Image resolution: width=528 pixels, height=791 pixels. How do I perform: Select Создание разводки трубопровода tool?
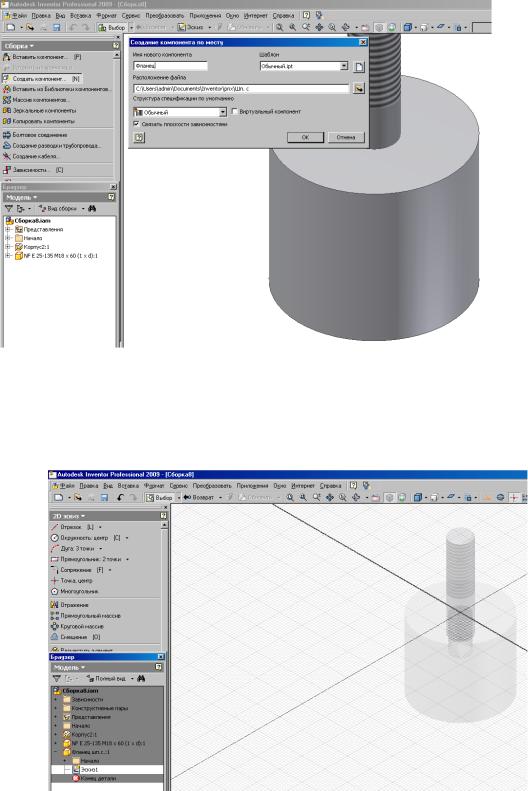click(52, 145)
